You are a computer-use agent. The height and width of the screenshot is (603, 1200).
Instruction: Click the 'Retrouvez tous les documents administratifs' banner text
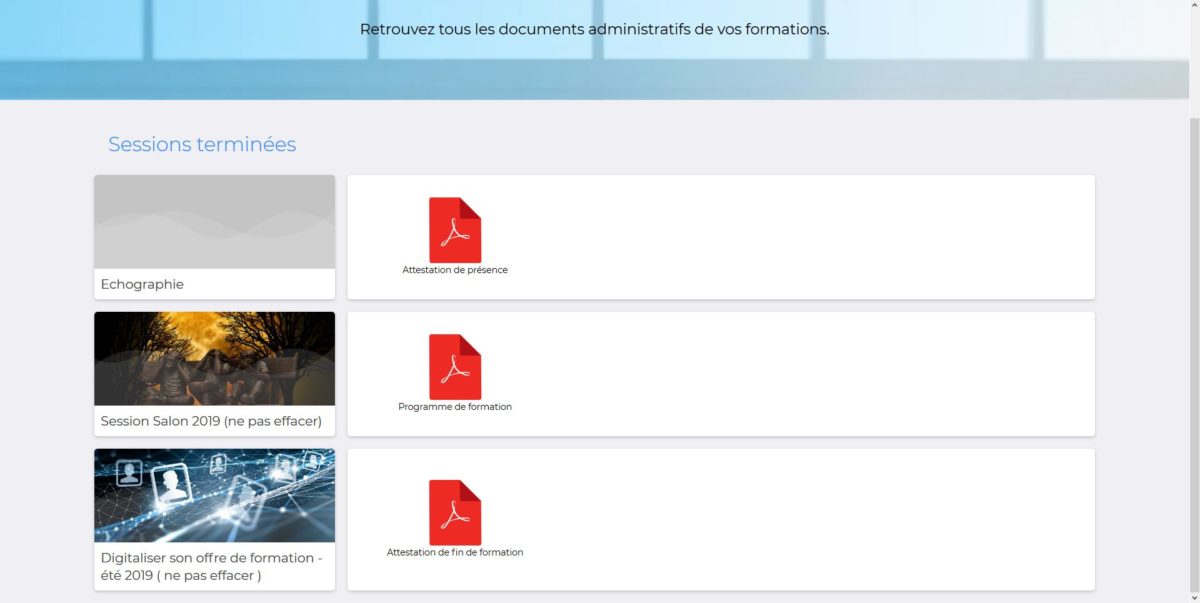tap(594, 29)
